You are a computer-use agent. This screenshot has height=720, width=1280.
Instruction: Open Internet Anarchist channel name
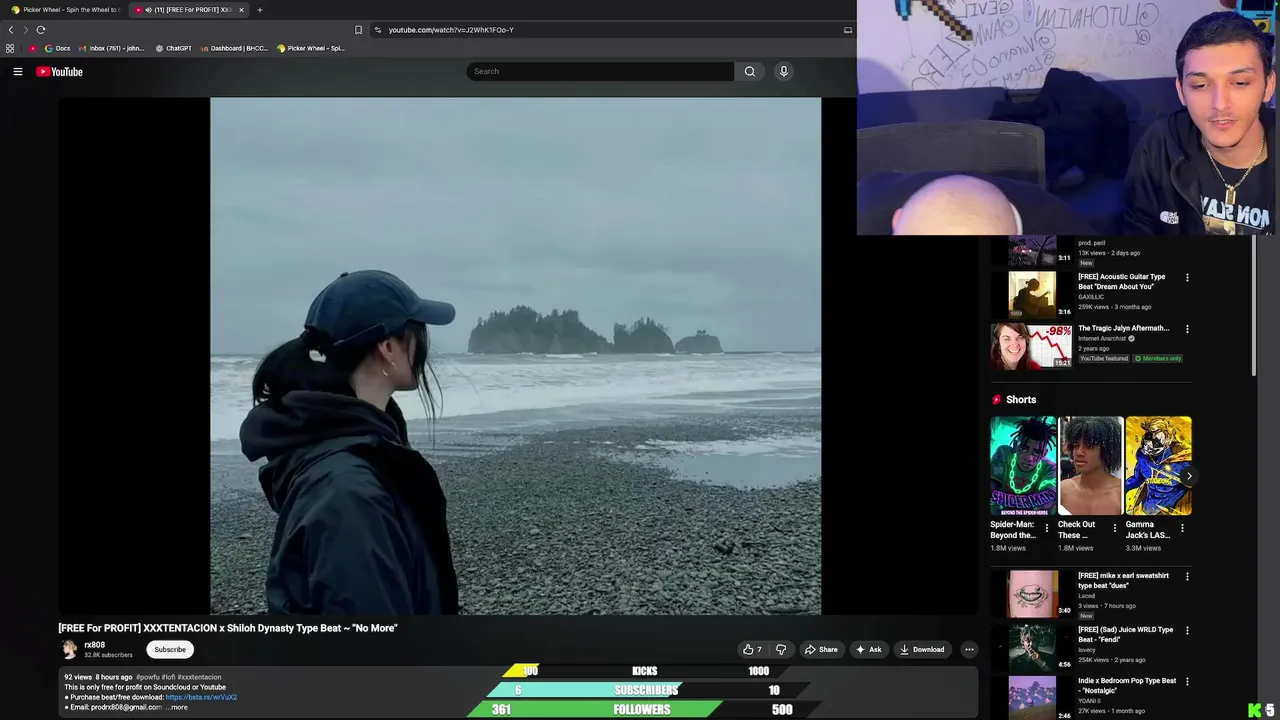1102,339
